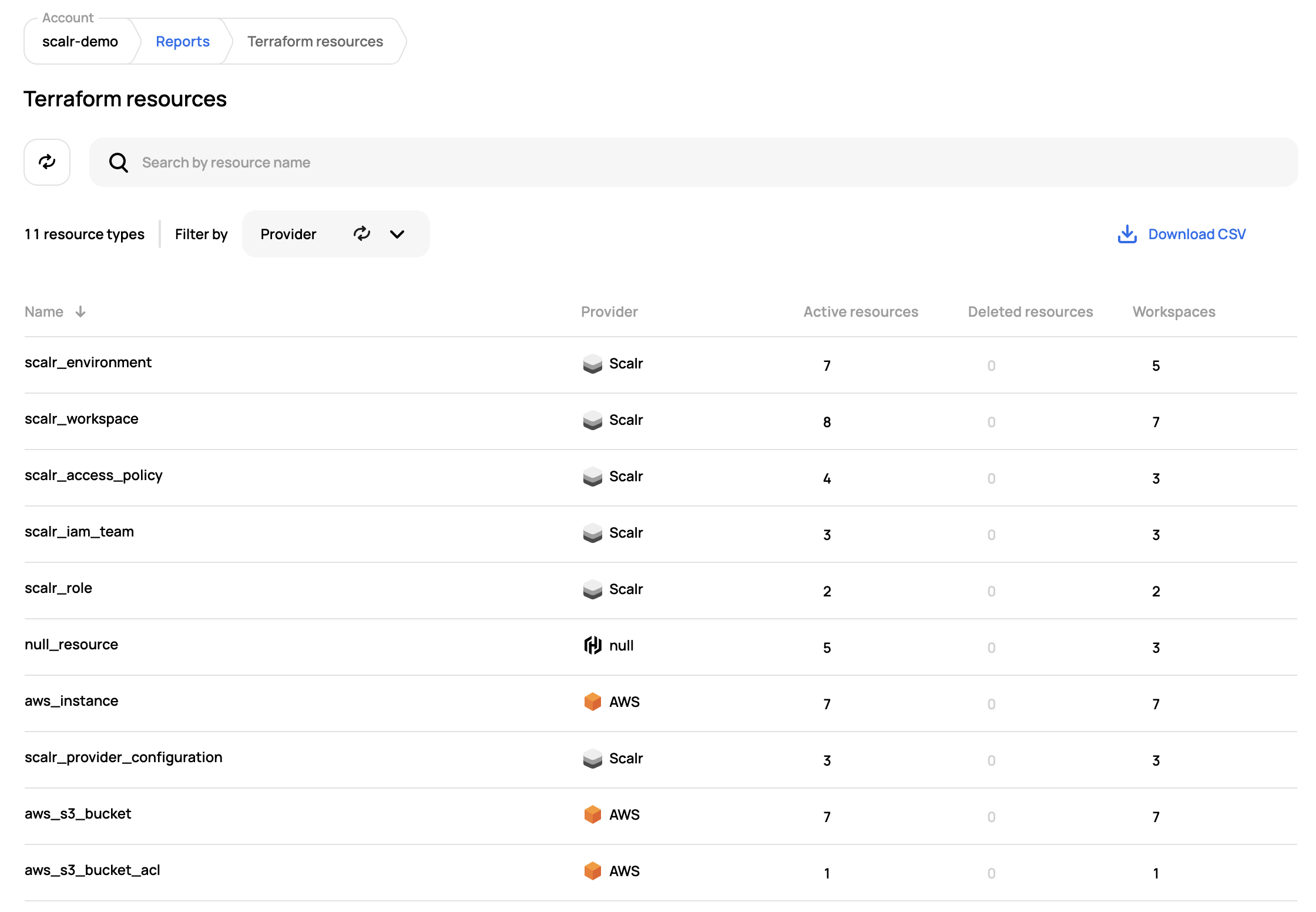The width and height of the screenshot is (1316, 912).
Task: Click the AWS icon in aws_instance row
Action: click(x=592, y=702)
